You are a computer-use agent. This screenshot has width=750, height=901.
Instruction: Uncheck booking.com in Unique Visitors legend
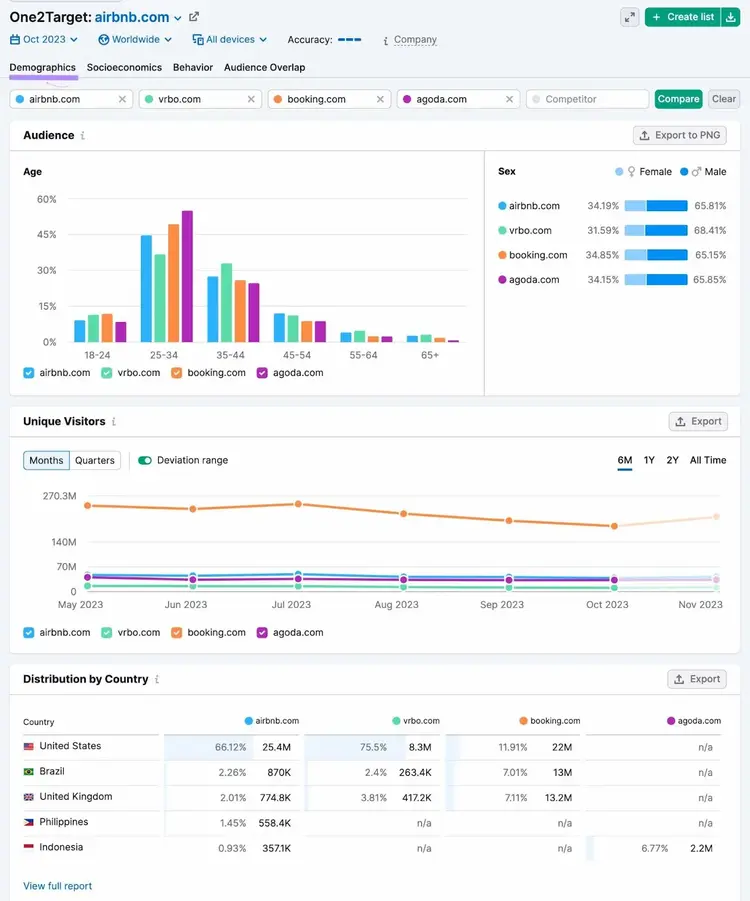point(176,633)
